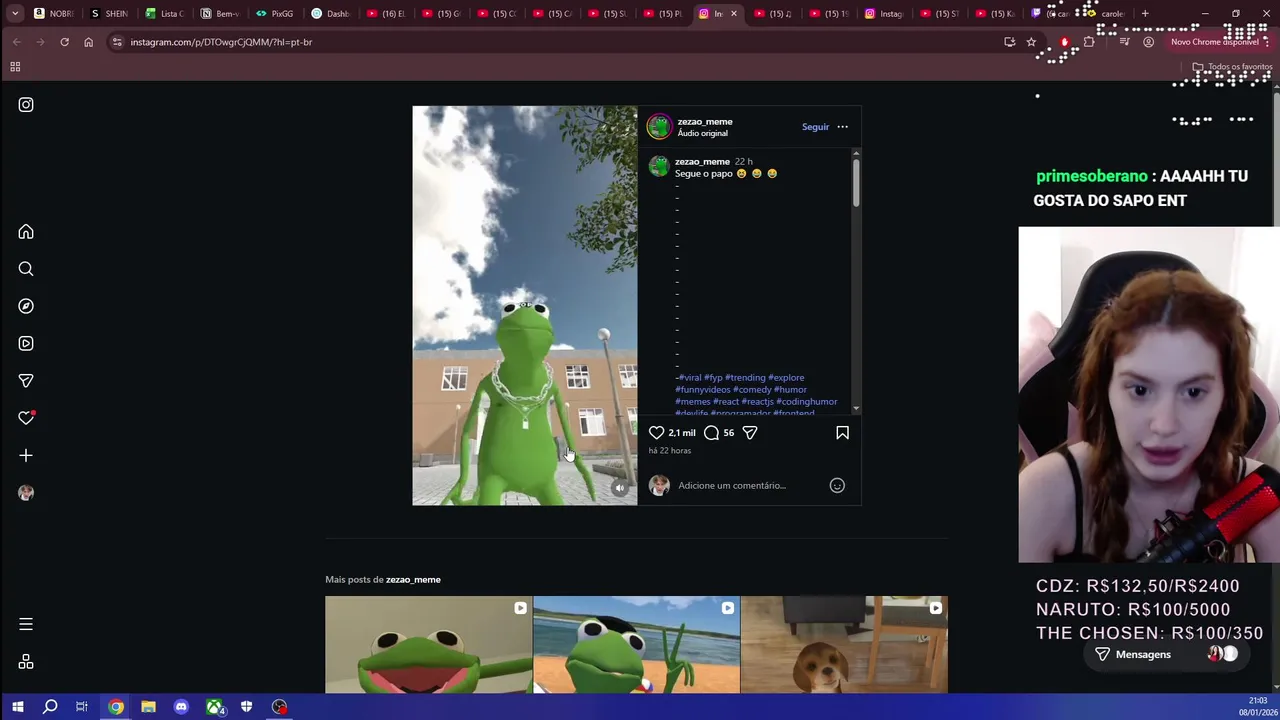Switch to the Lista C tab
Viewport: 1280px width, 720px height.
click(166, 14)
